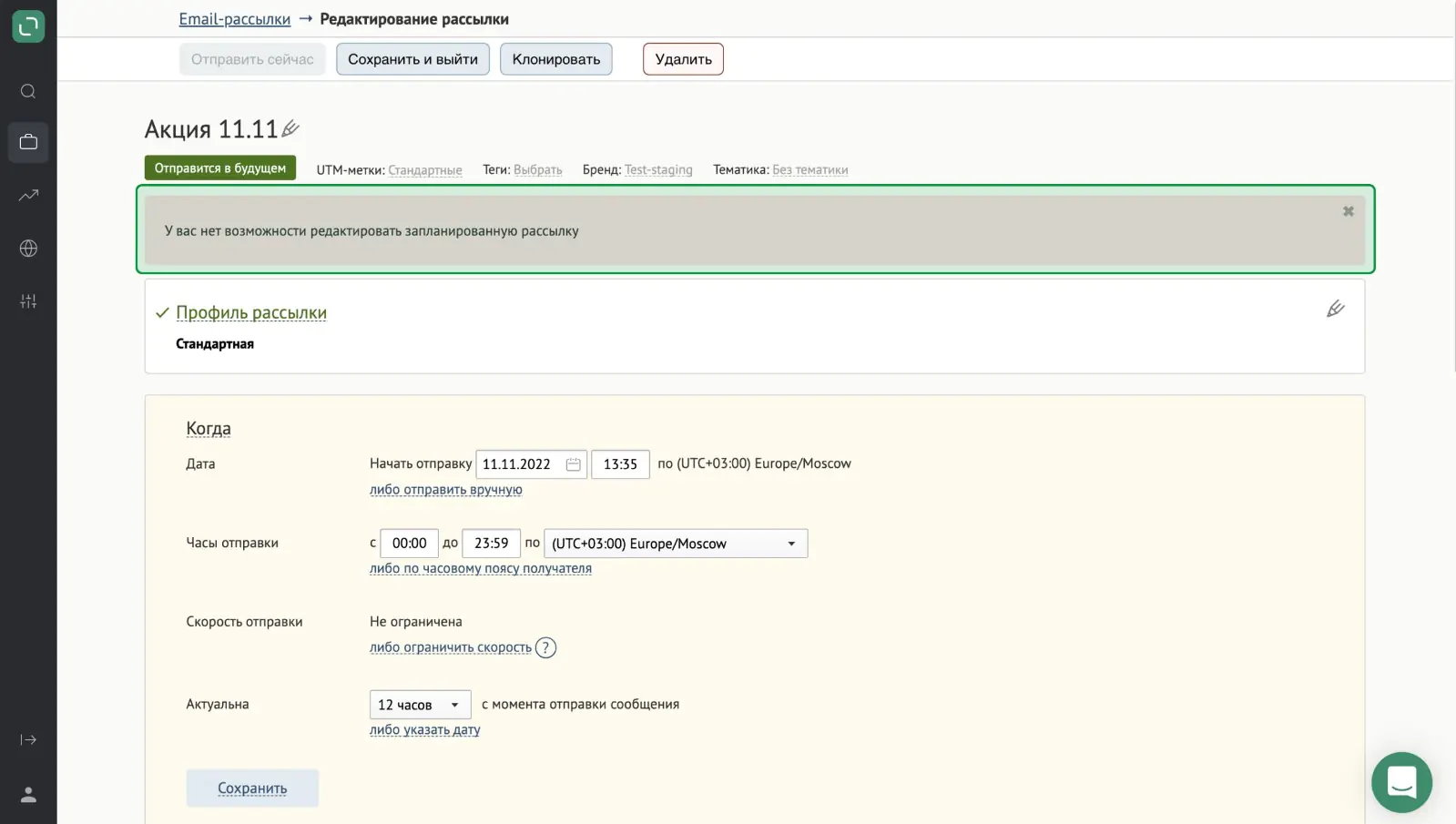
Task: Open the campaigns briefcase sidebar icon
Action: pyautogui.click(x=28, y=142)
